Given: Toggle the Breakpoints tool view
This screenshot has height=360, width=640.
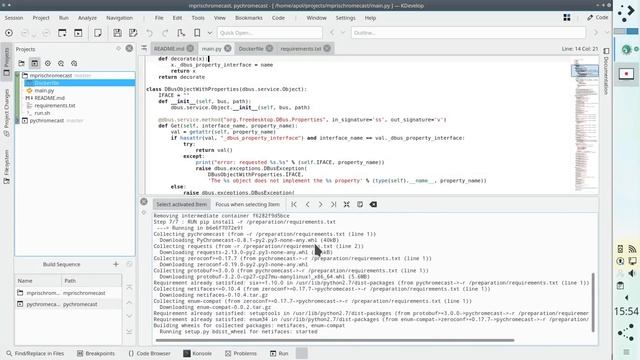Looking at the screenshot, I should [96, 353].
